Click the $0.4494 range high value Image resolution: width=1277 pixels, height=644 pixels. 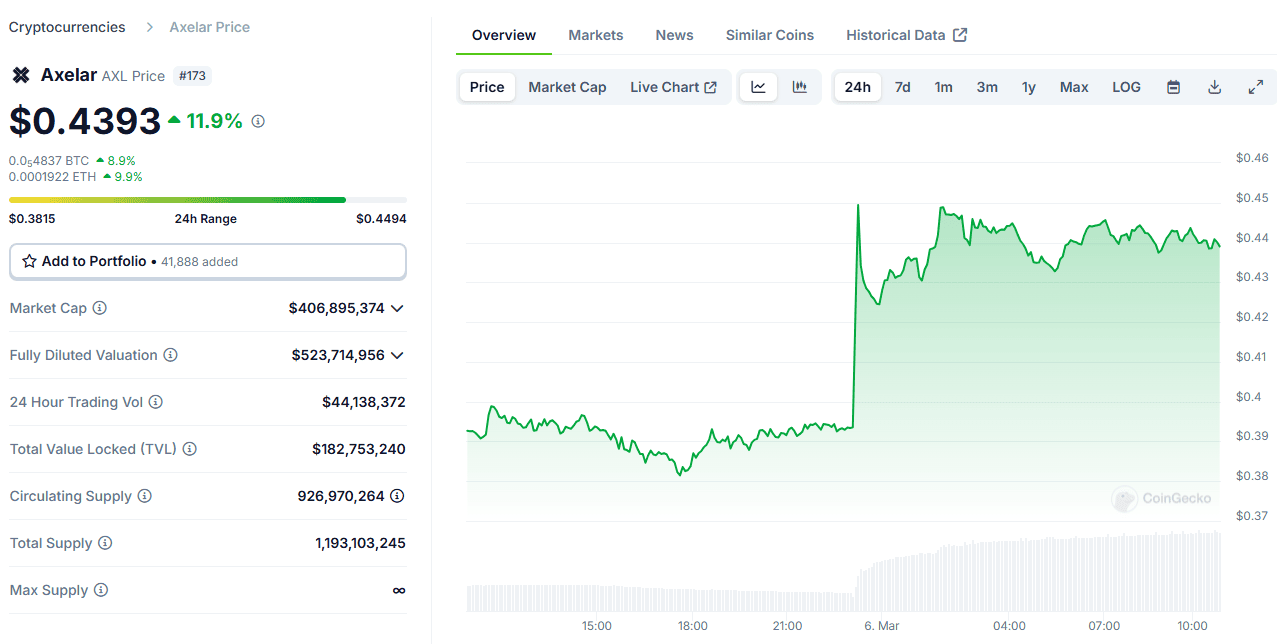click(x=382, y=219)
